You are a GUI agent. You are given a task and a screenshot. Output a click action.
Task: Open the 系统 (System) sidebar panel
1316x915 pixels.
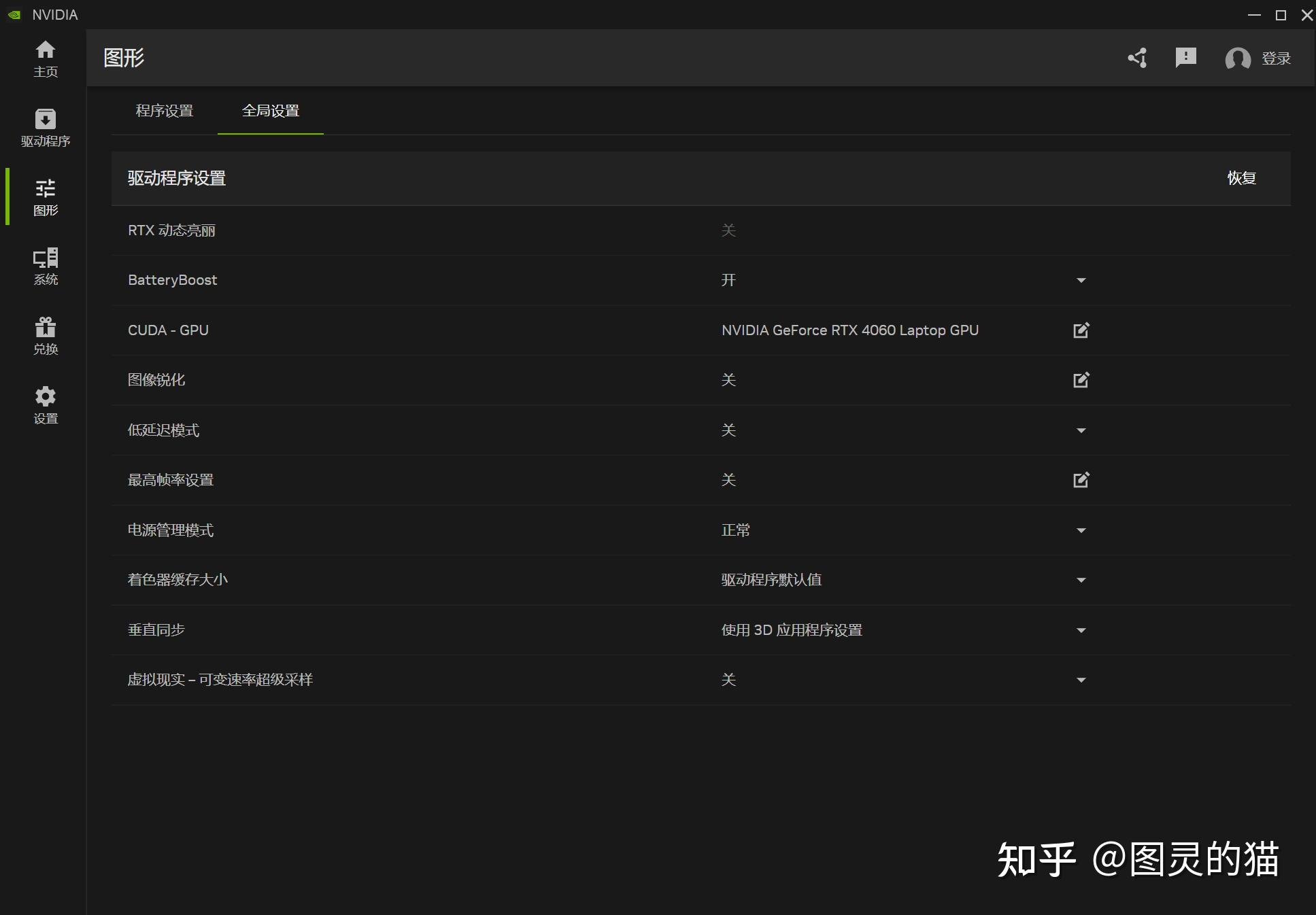[45, 266]
